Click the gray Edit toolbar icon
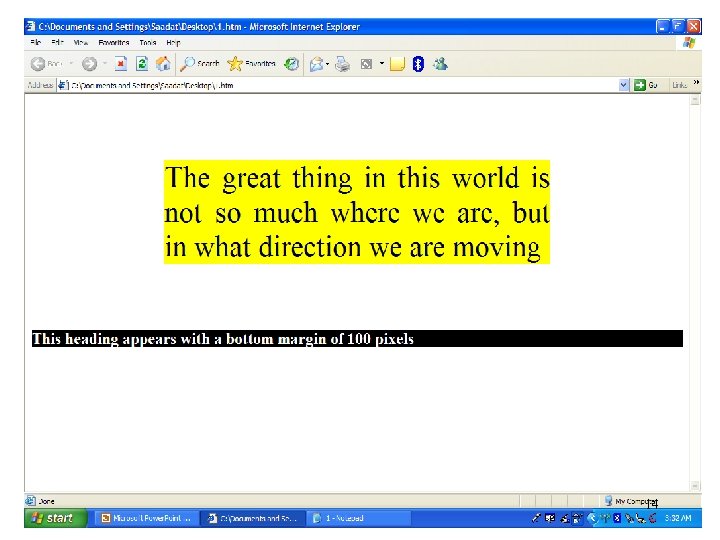 click(x=366, y=64)
